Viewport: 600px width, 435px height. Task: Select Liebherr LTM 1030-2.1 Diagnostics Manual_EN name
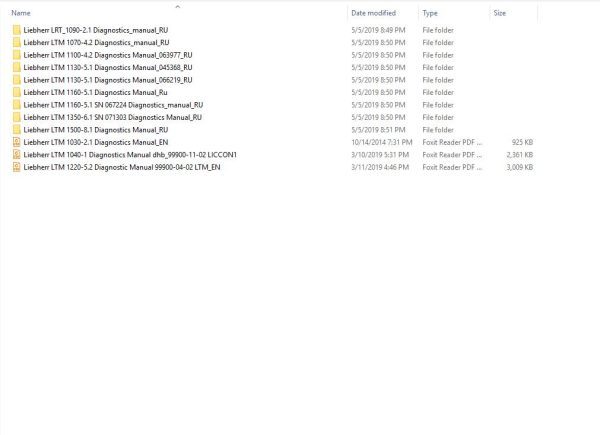(96, 142)
